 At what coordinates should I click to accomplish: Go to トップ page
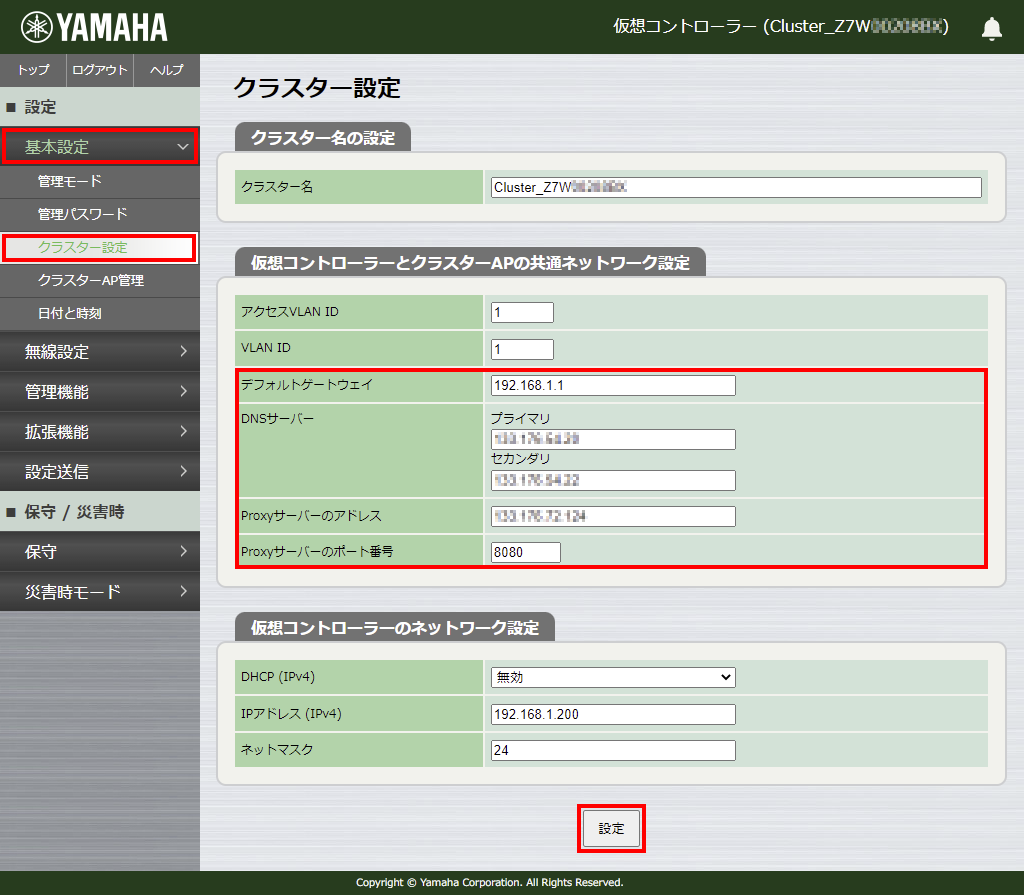33,70
